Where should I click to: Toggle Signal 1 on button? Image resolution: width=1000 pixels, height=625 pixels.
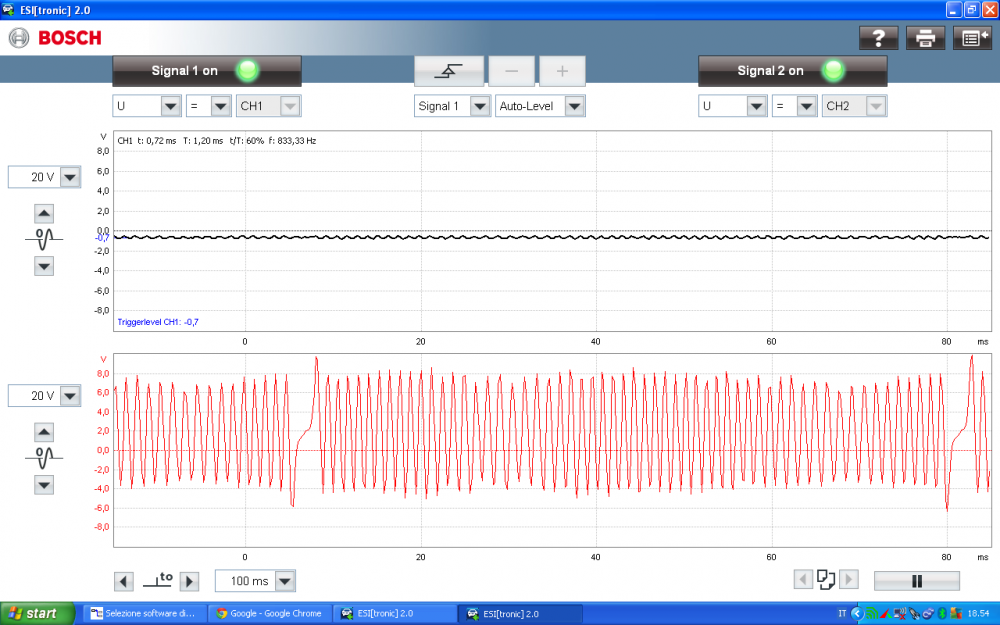point(207,71)
